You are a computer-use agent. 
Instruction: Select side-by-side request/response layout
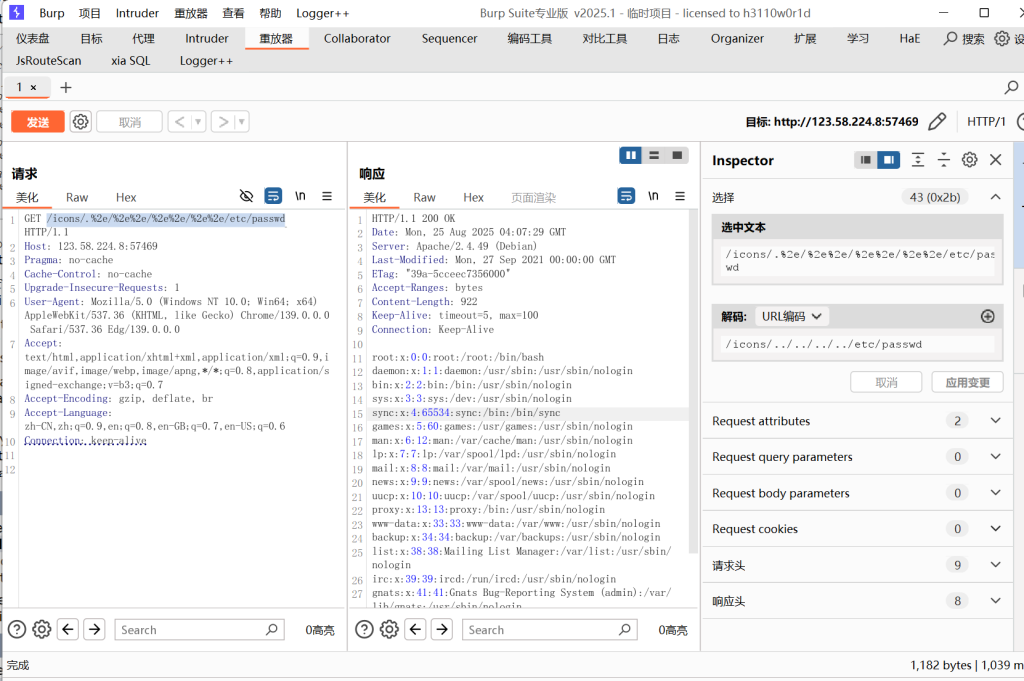[630, 155]
